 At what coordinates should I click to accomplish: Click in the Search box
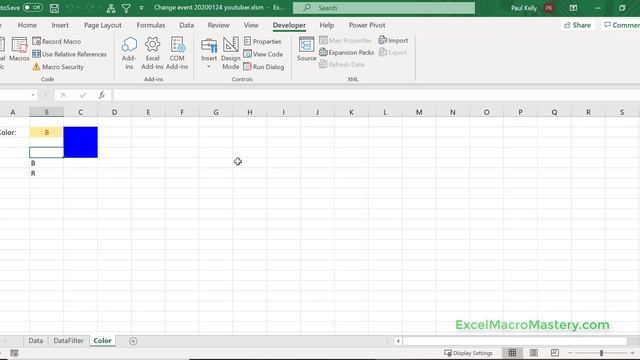(x=384, y=8)
